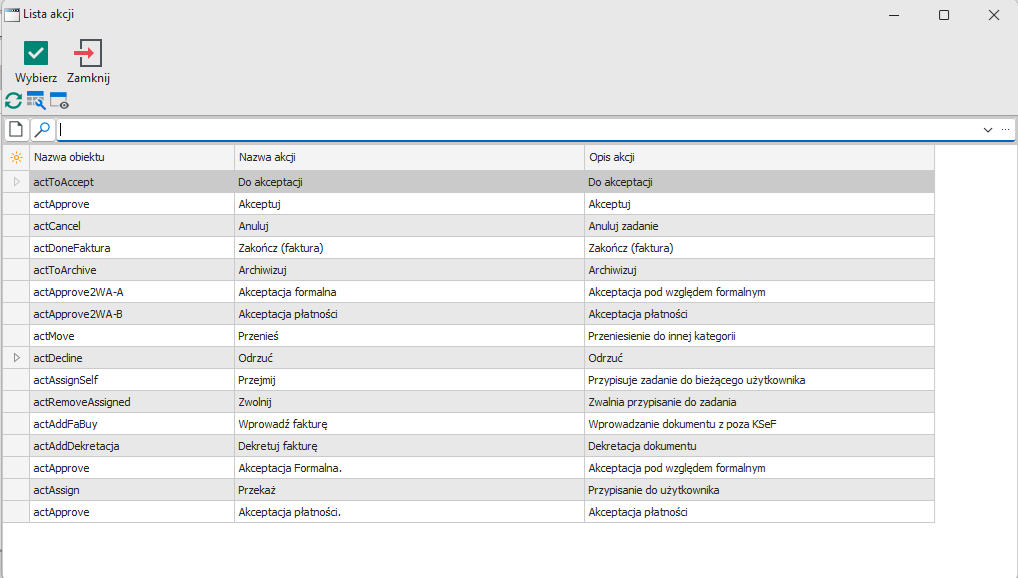Maximize the Lista akcji window
The image size is (1018, 578).
click(x=944, y=15)
